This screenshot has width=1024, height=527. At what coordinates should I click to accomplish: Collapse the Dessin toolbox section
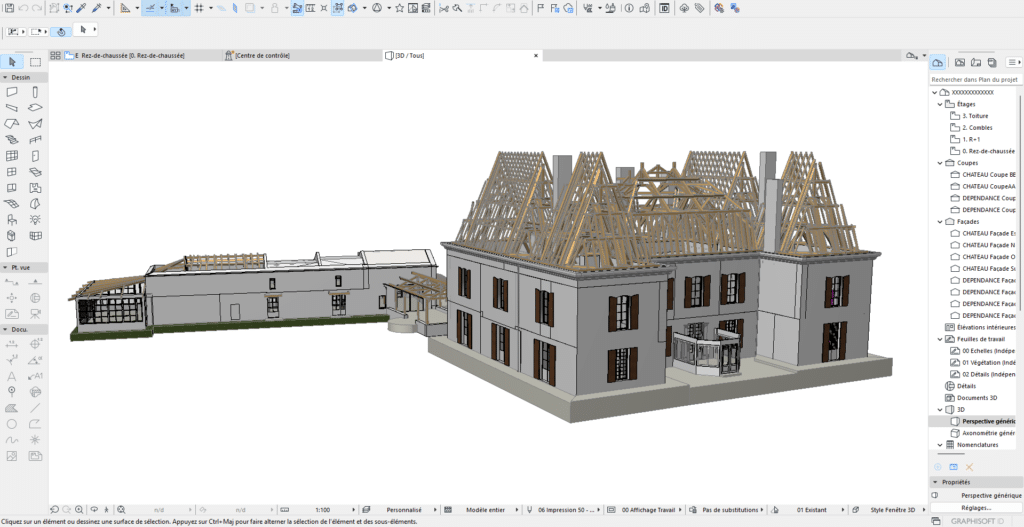coord(5,77)
